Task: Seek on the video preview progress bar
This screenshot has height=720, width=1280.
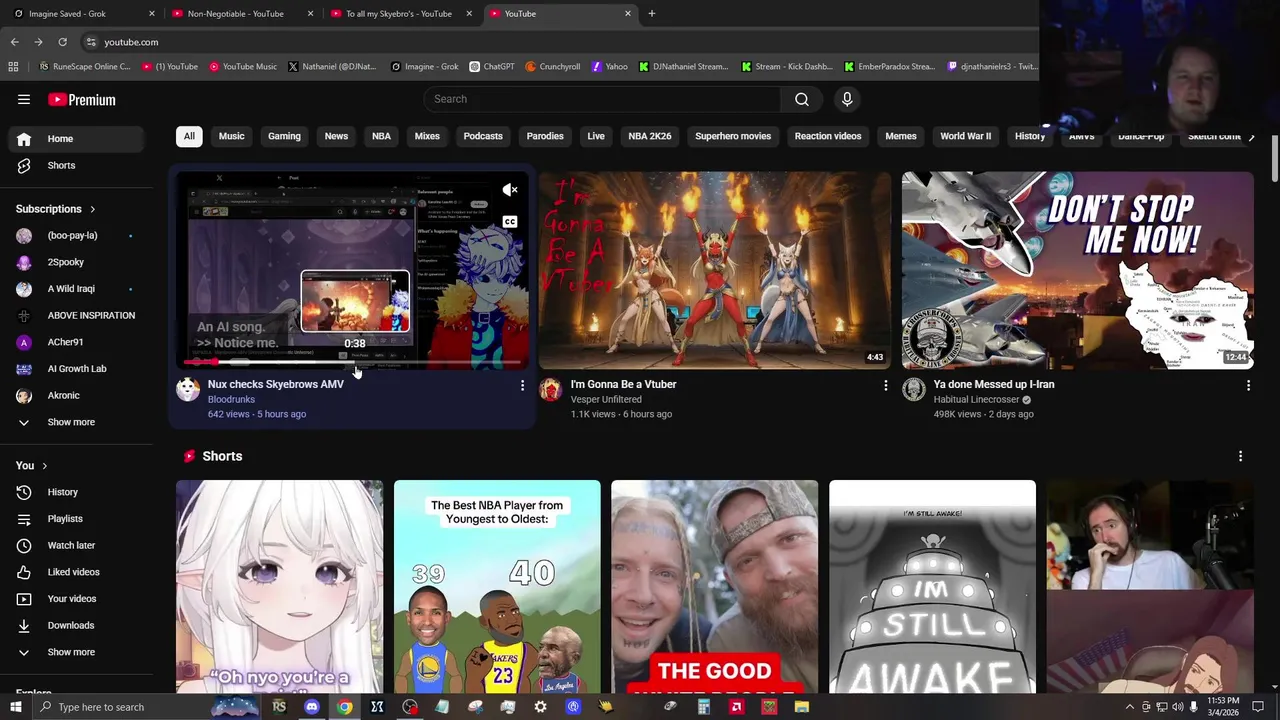Action: click(x=352, y=362)
